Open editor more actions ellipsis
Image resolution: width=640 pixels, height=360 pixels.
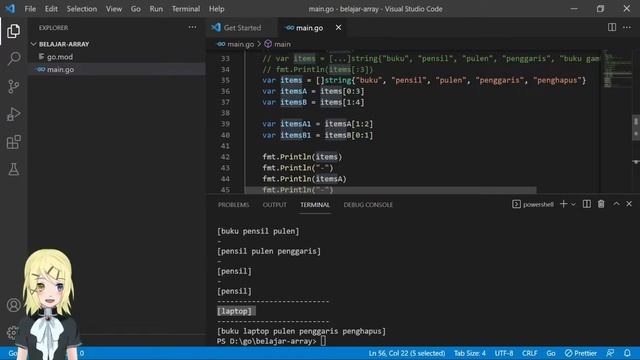627,27
